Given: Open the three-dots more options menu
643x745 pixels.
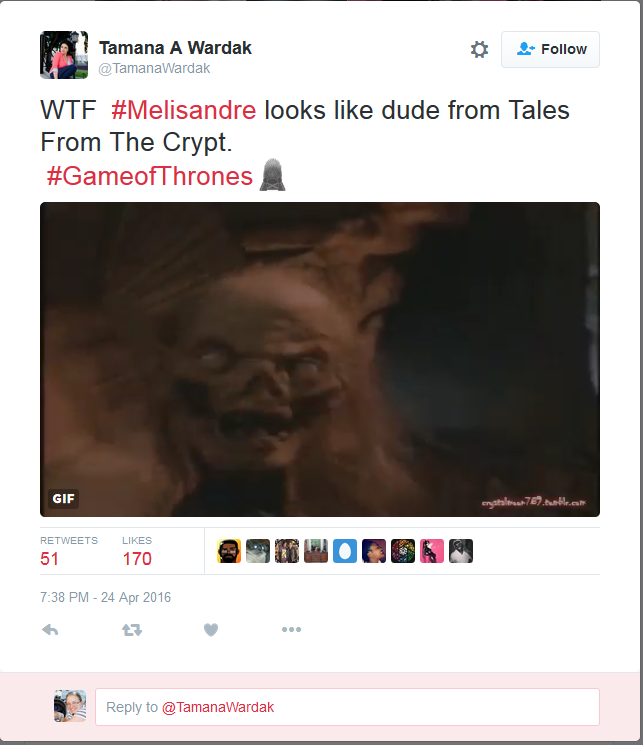Looking at the screenshot, I should point(291,630).
